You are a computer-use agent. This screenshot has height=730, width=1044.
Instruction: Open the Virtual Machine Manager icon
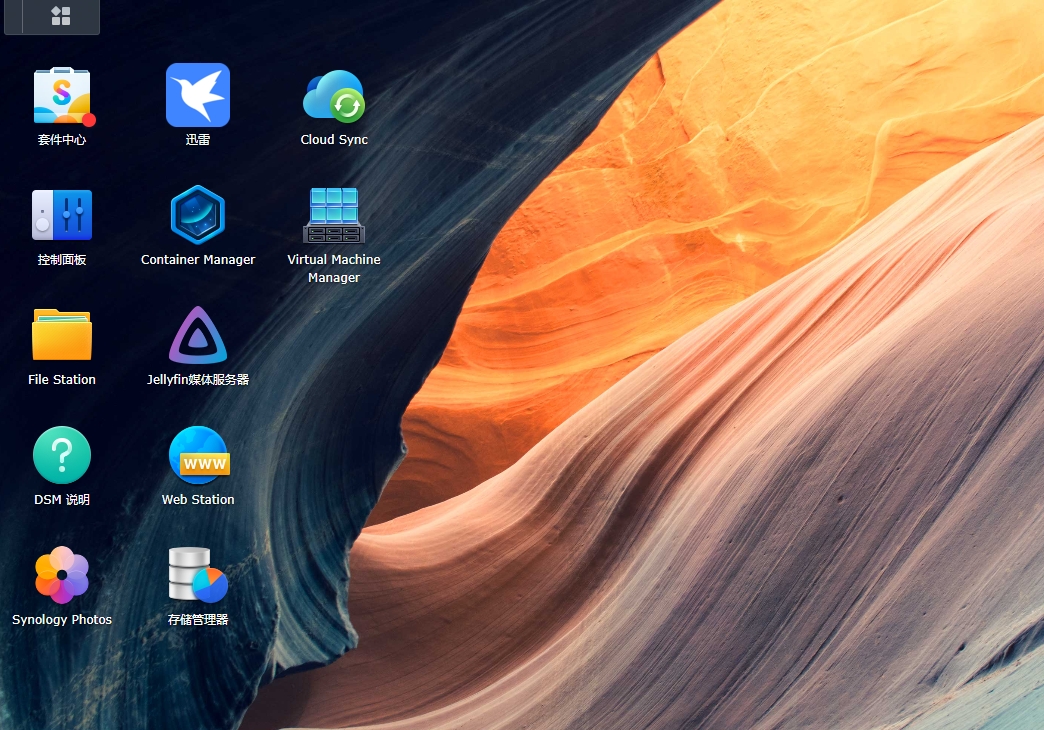334,215
